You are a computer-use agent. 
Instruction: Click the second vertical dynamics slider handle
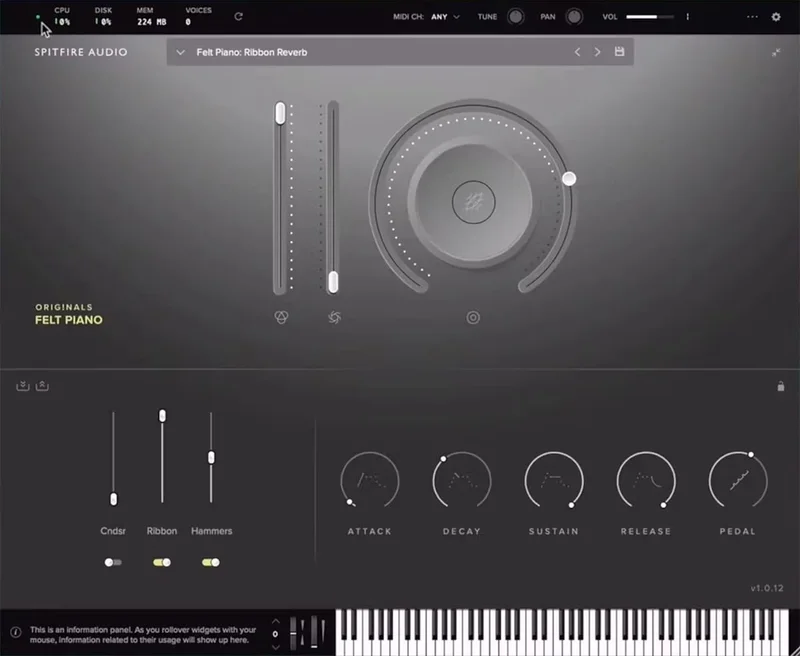[x=333, y=282]
